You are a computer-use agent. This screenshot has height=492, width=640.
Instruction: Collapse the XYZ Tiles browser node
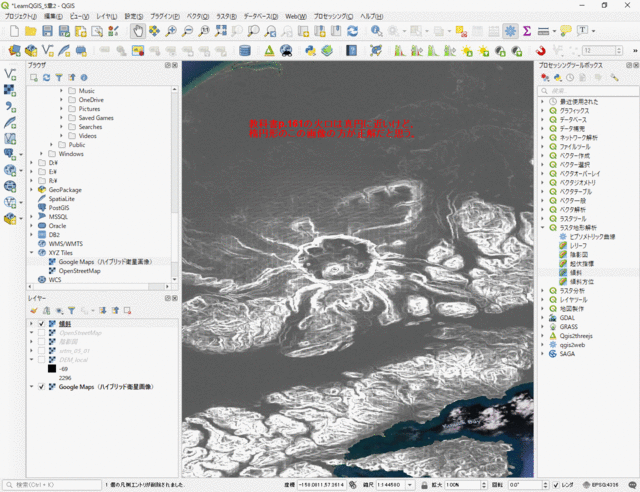tap(31, 253)
